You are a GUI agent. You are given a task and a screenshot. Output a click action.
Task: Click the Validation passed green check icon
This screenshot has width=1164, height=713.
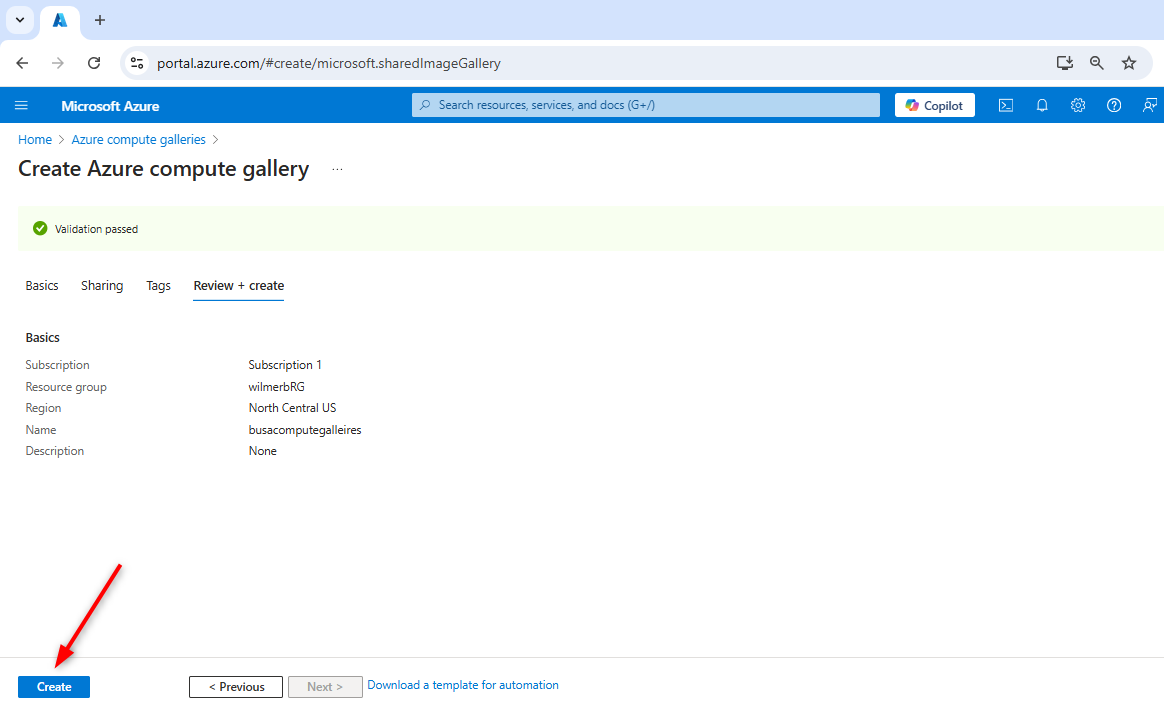40,229
